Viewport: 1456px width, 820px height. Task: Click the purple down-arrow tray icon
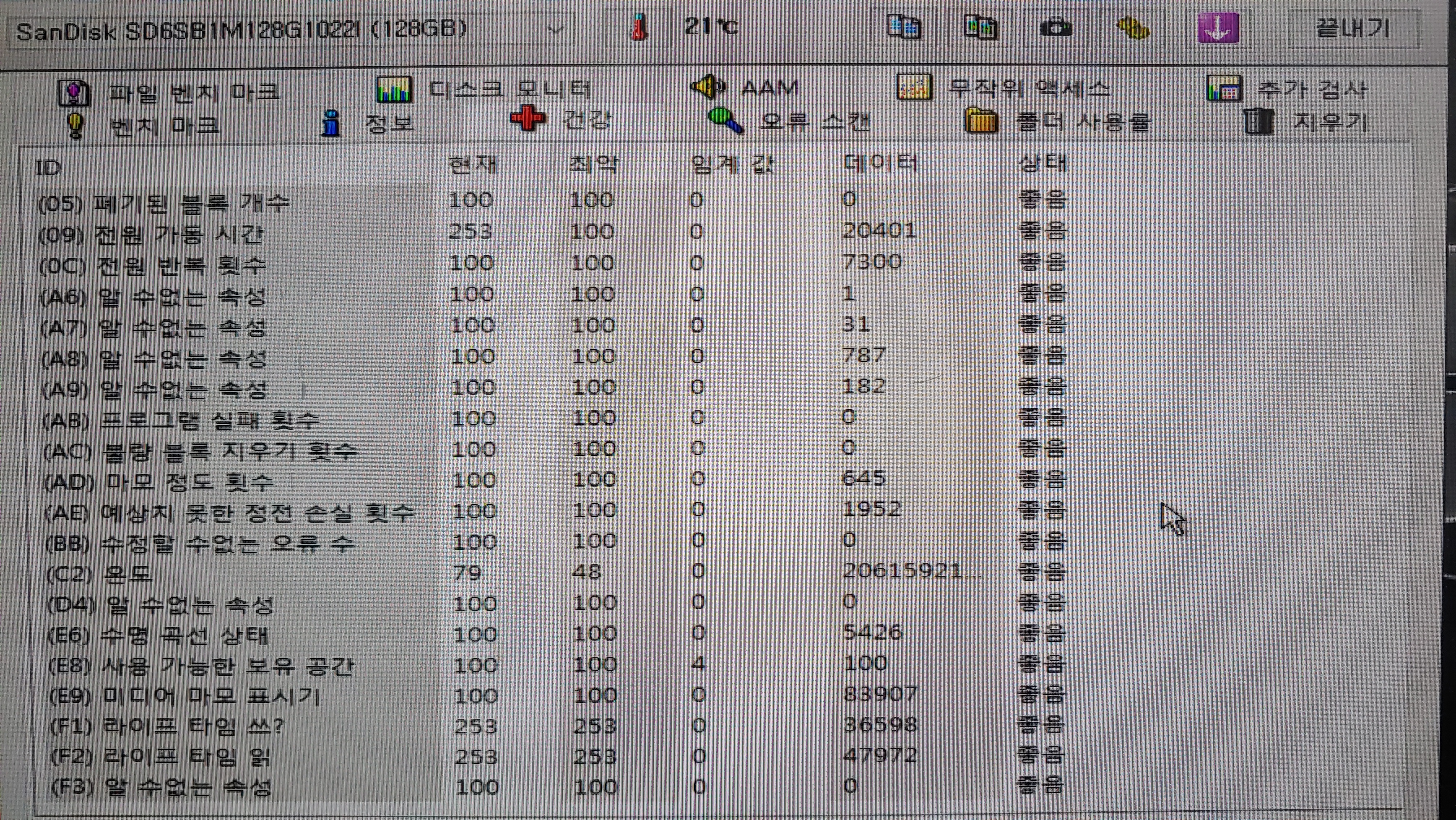point(1218,27)
